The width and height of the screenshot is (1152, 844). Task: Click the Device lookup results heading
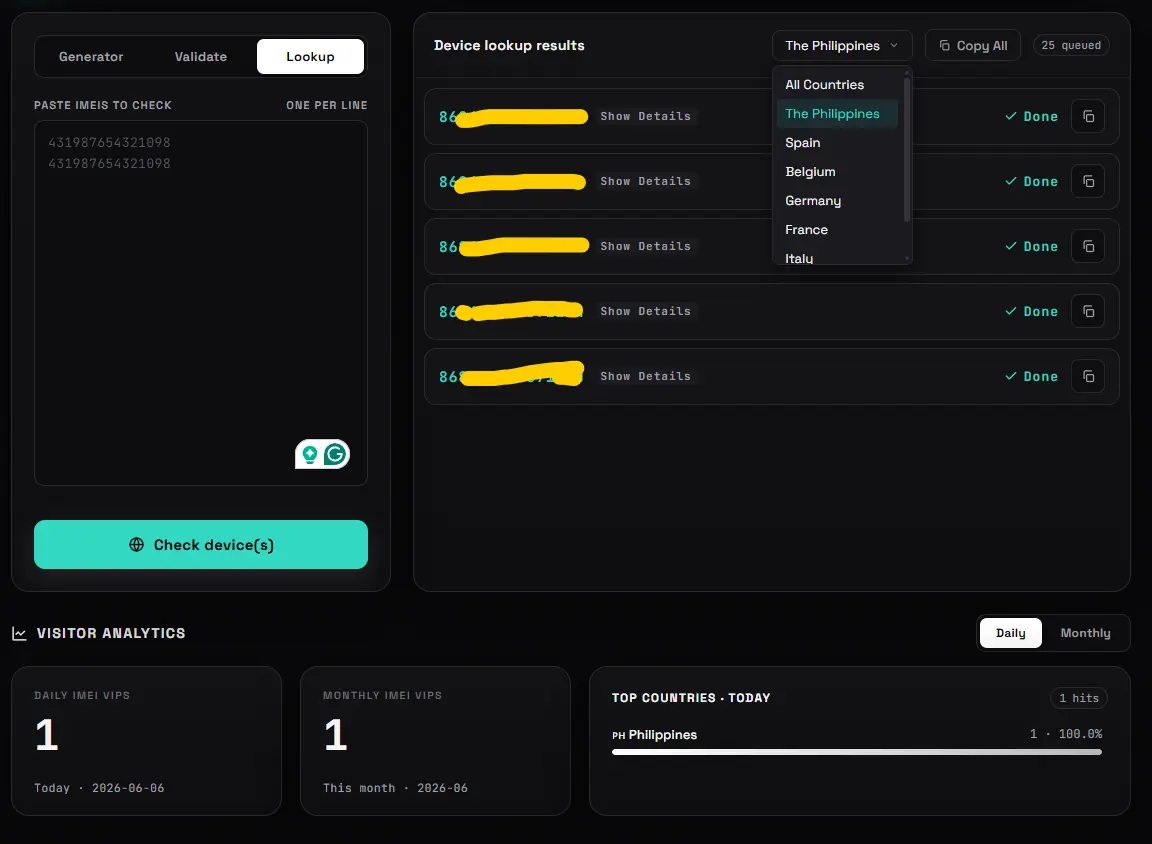[509, 46]
